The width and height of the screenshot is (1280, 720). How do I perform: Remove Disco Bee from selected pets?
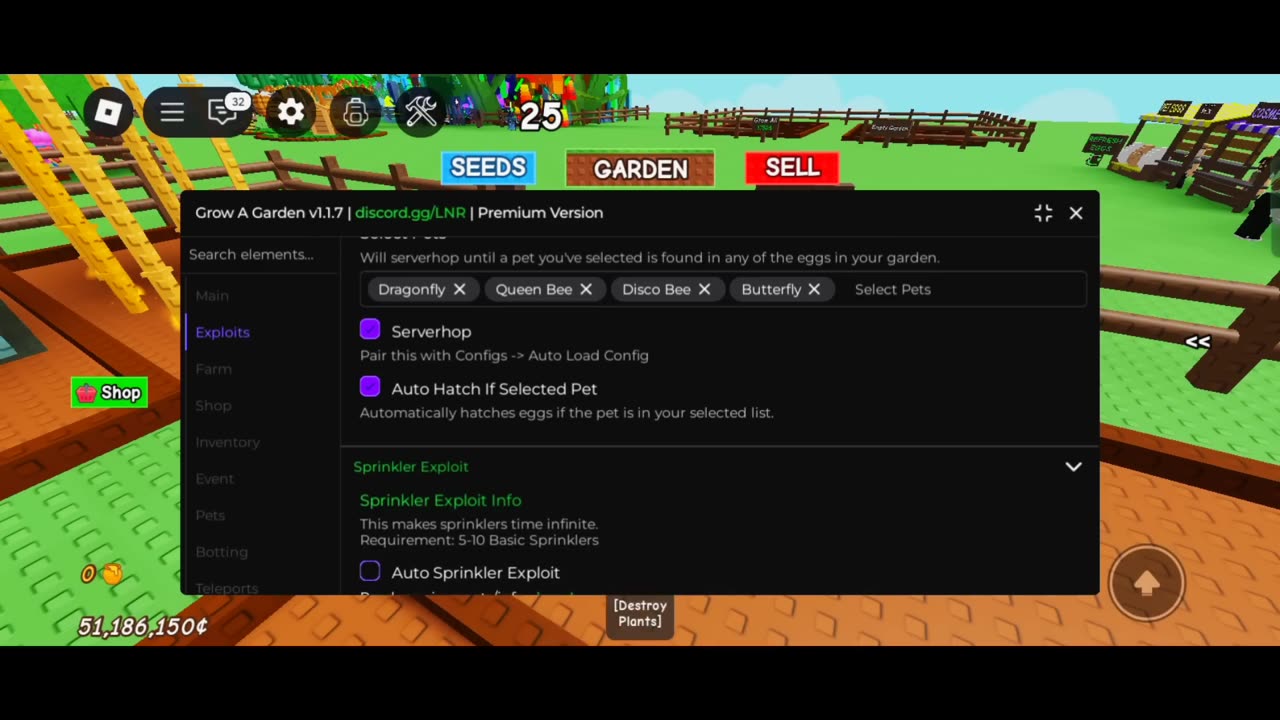coord(704,289)
